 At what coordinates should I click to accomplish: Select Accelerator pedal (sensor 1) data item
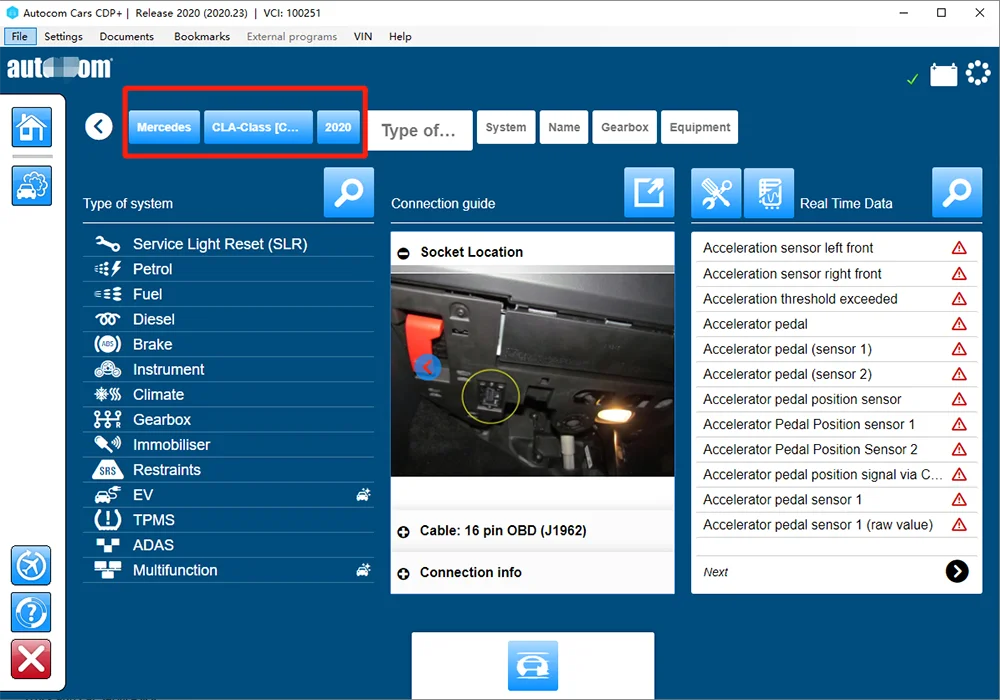pos(836,349)
